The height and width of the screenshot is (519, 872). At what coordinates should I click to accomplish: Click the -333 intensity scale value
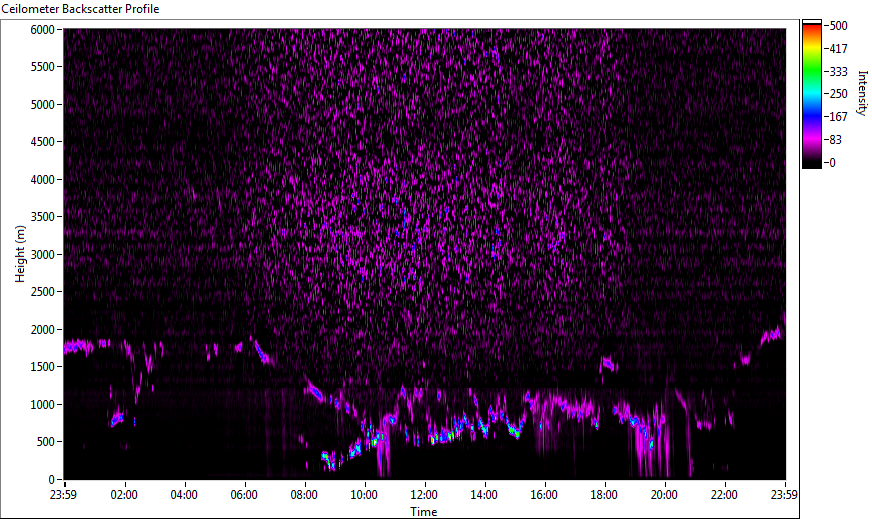(x=837, y=71)
